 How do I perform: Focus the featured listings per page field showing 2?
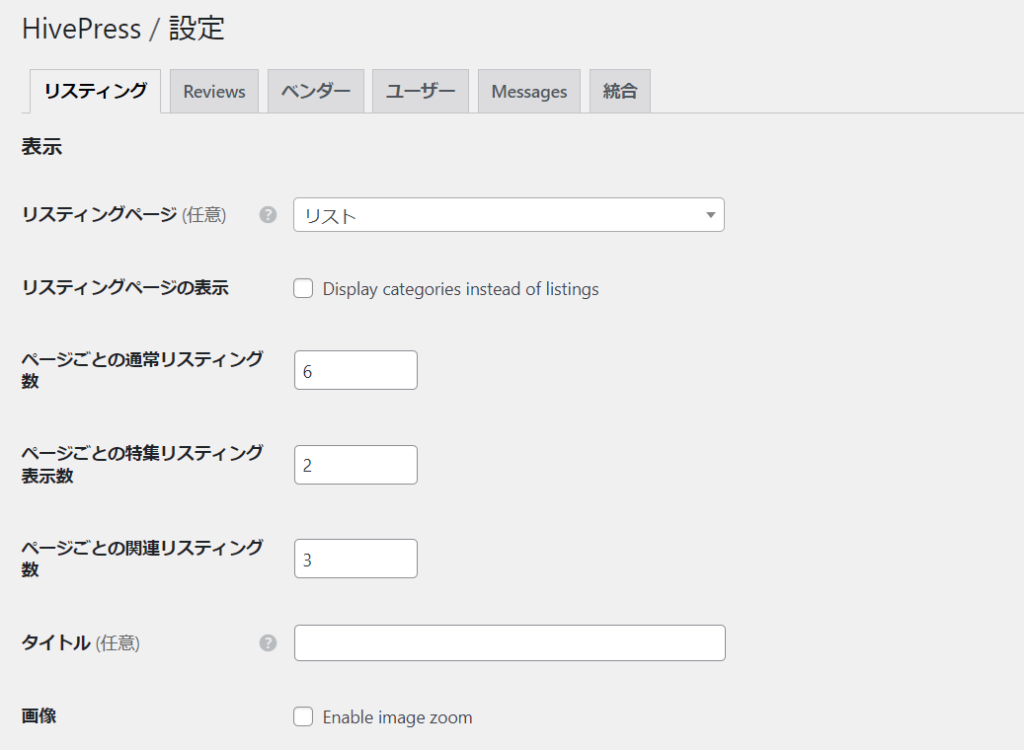click(355, 465)
